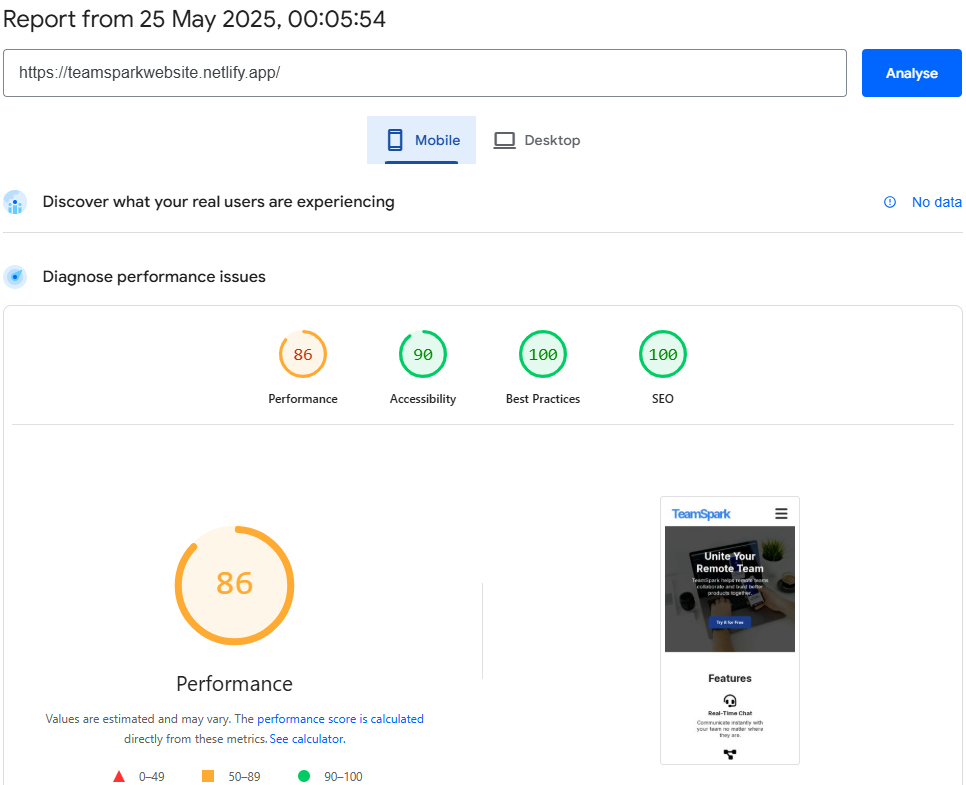The image size is (966, 785).
Task: Click the headset Real-Time Chat icon
Action: 730,701
